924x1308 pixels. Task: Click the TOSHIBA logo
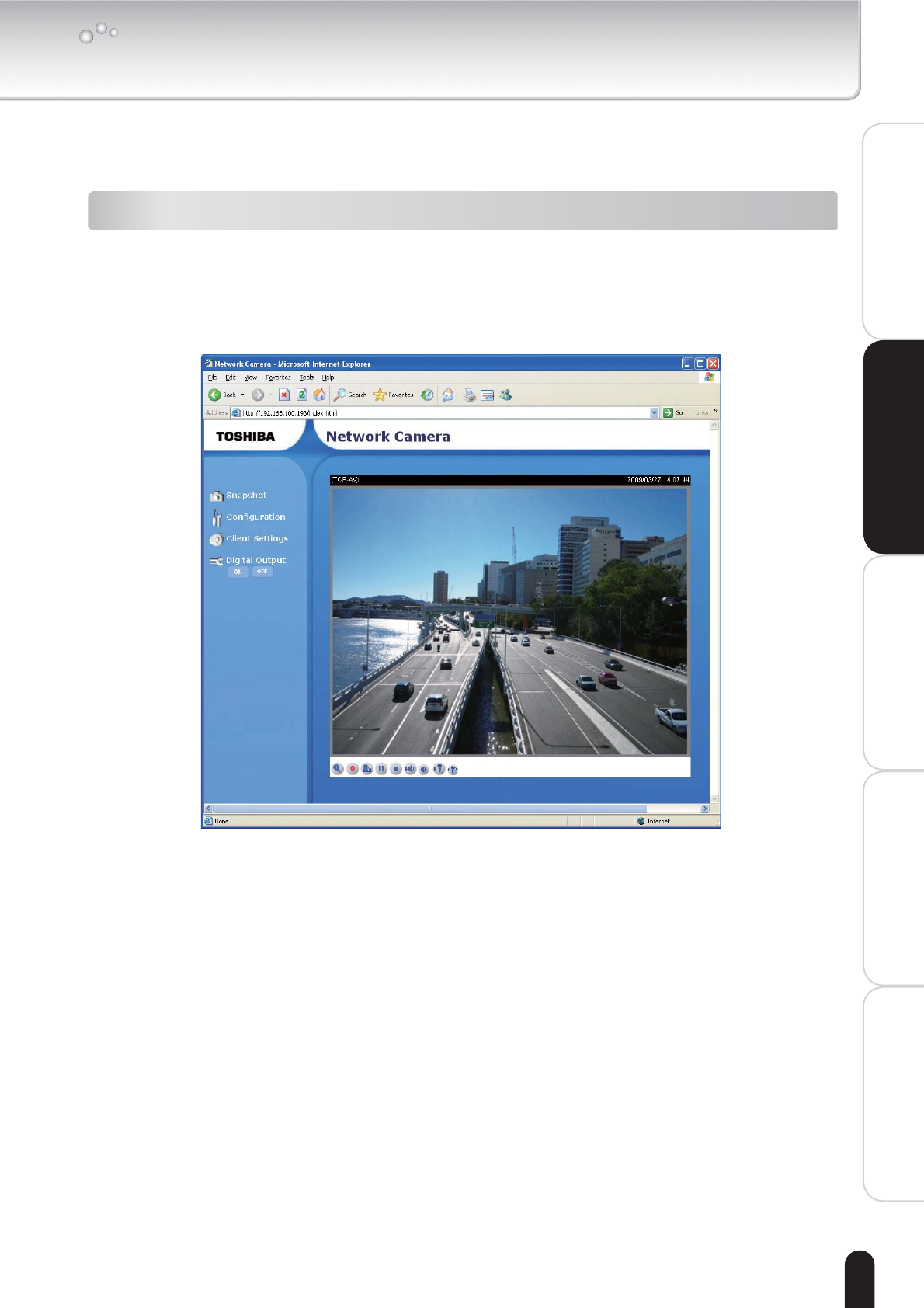(x=245, y=437)
